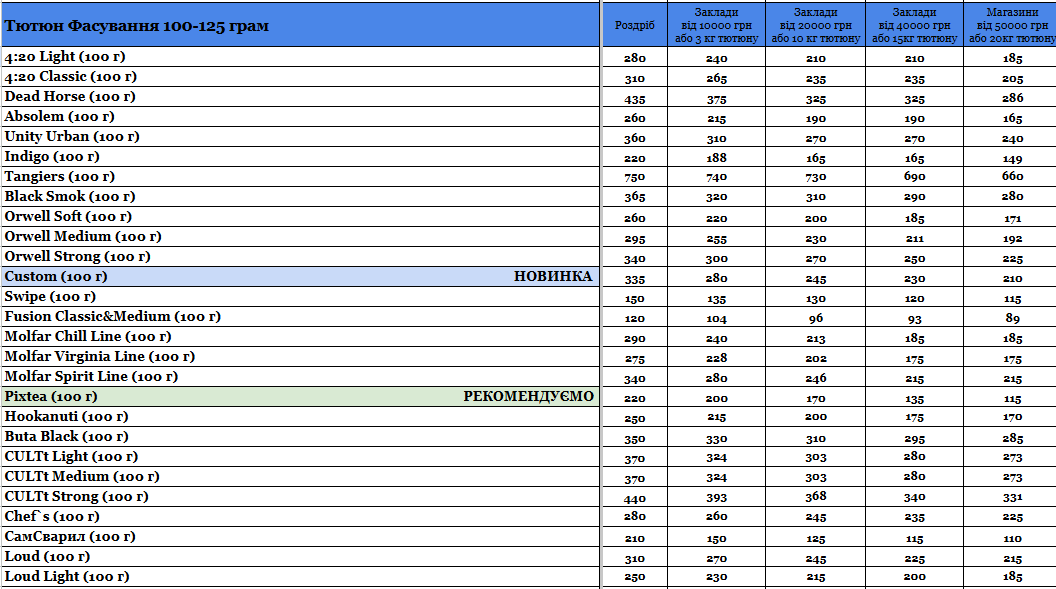The image size is (1056, 589).
Task: Select Dead Horse retail price 435
Action: 635,99
